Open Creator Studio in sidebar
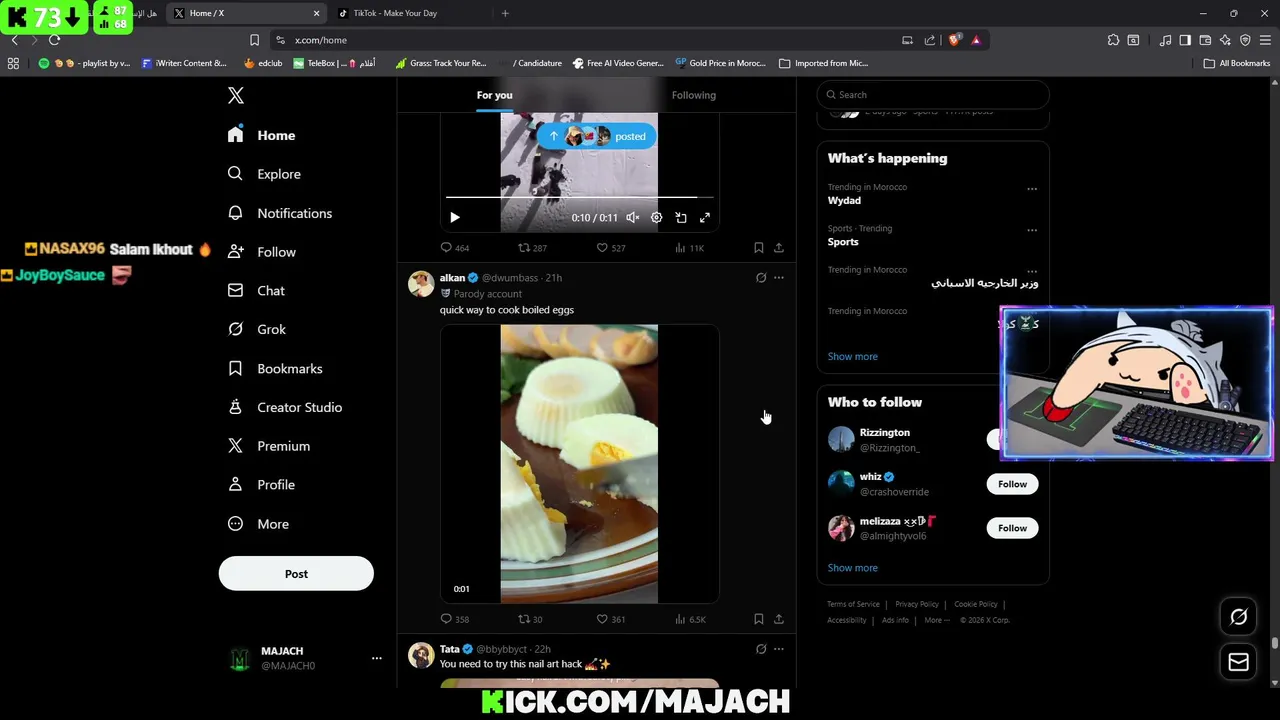This screenshot has height=720, width=1280. tap(284, 407)
